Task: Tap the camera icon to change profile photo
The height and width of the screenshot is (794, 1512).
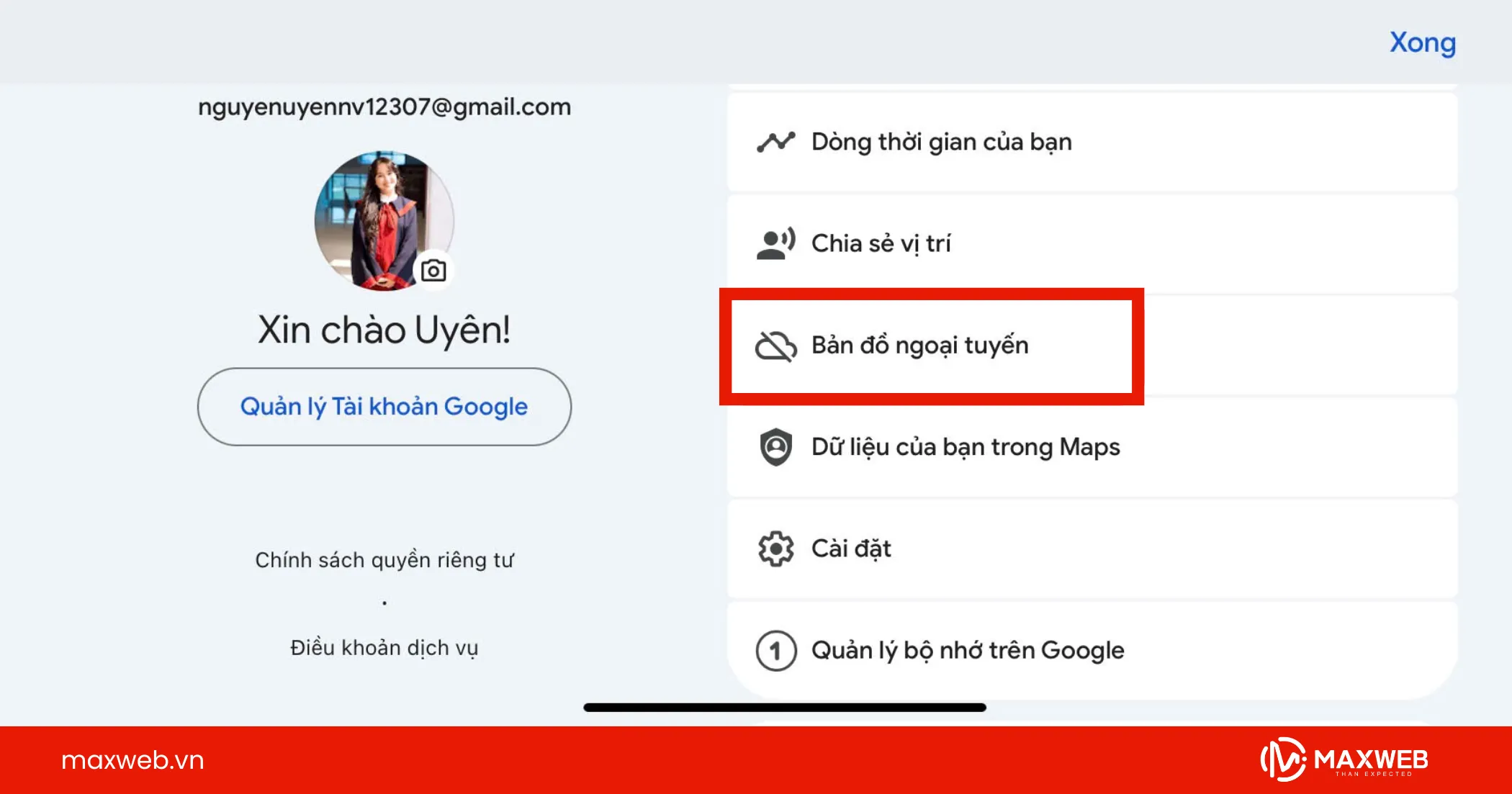Action: (432, 270)
